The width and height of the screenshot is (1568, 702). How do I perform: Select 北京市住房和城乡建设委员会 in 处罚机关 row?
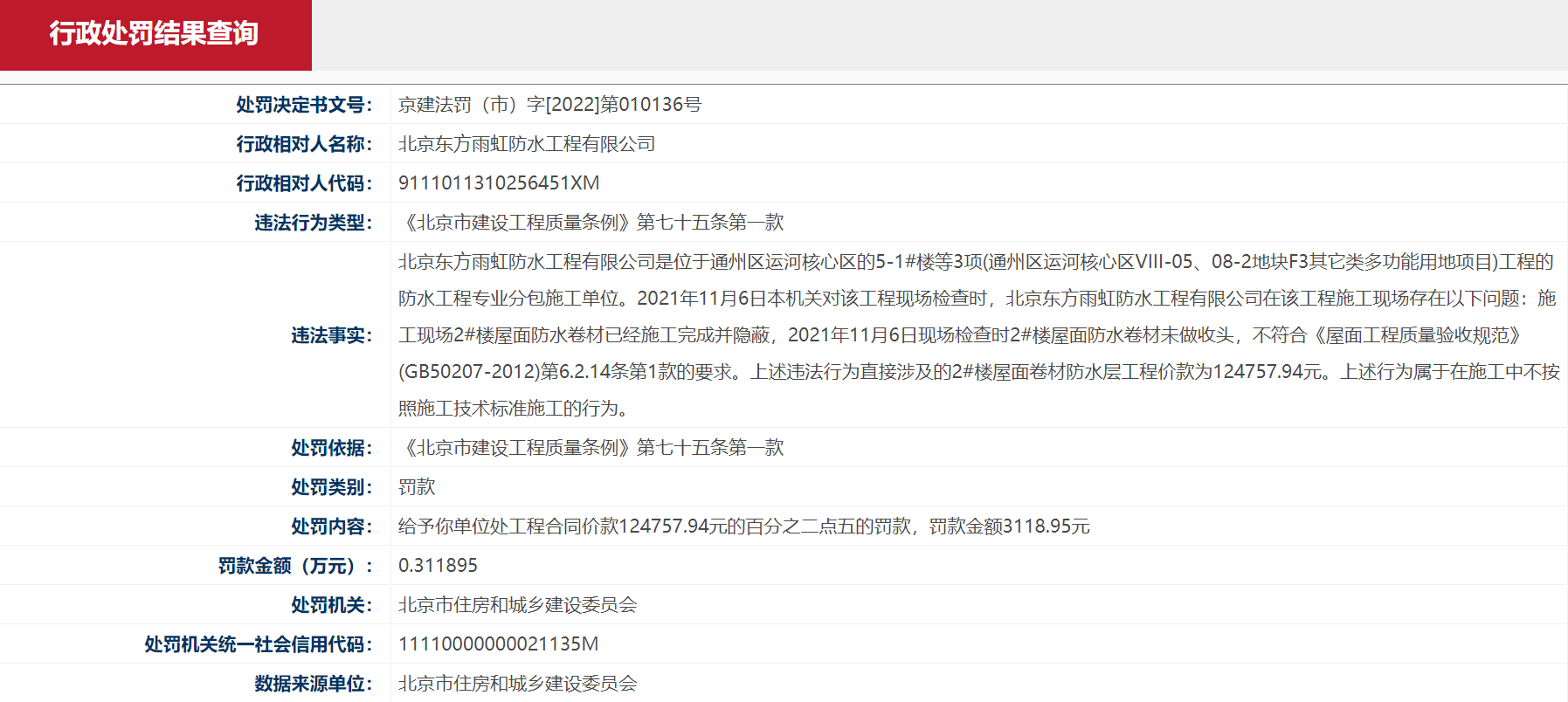click(x=518, y=605)
